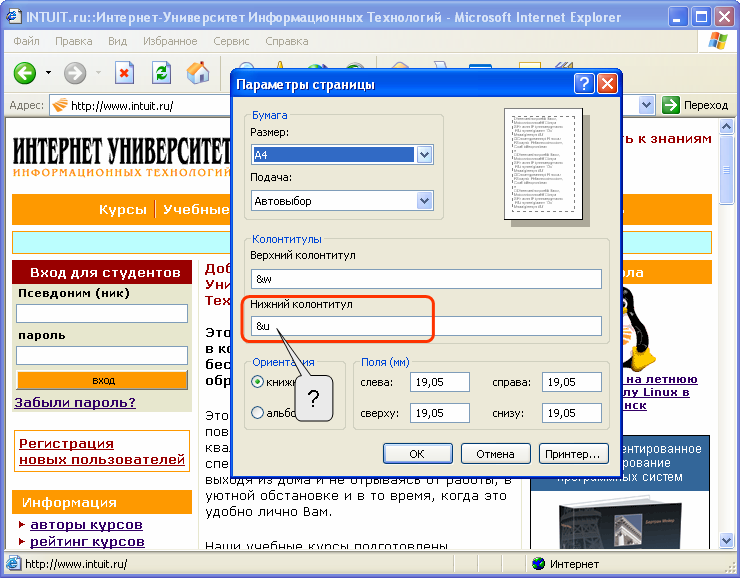Click the status bar page icon

(13, 563)
